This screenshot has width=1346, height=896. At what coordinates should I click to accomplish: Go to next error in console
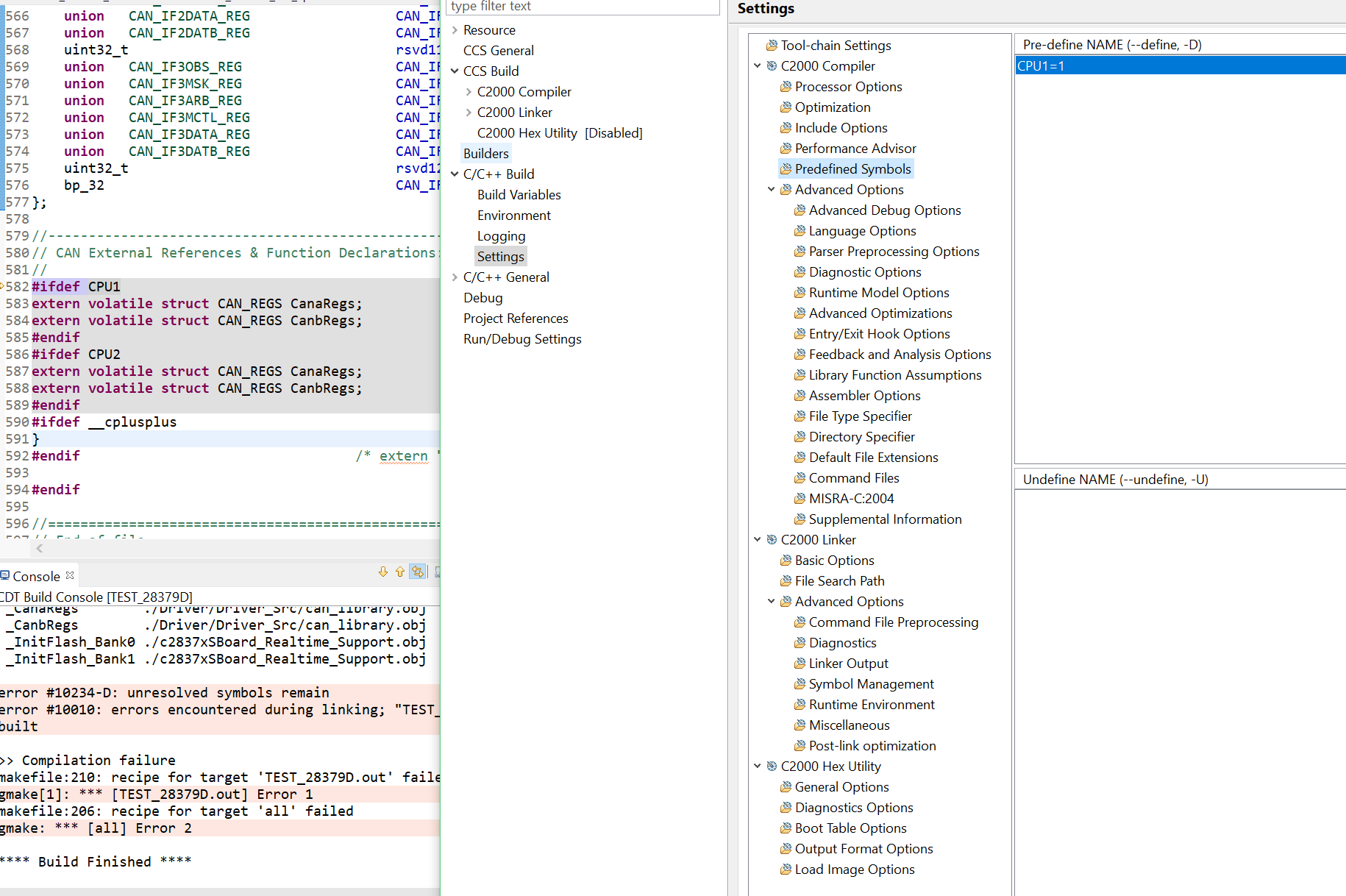pos(382,572)
